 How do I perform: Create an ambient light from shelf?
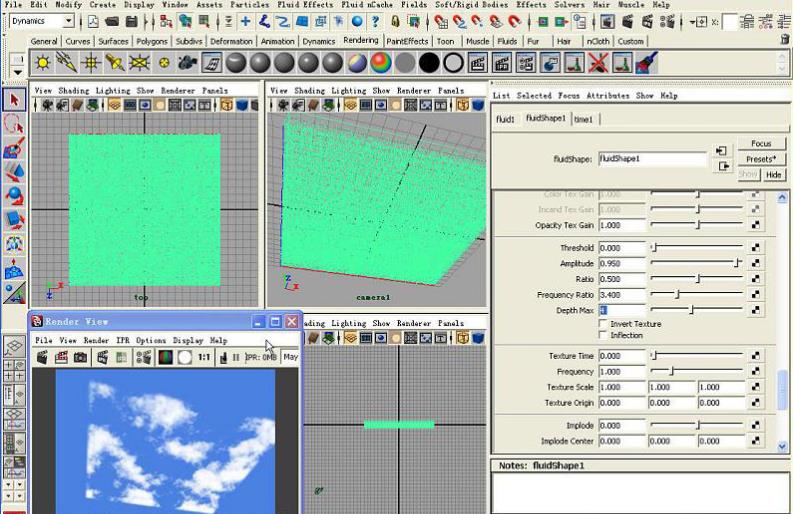coord(42,63)
